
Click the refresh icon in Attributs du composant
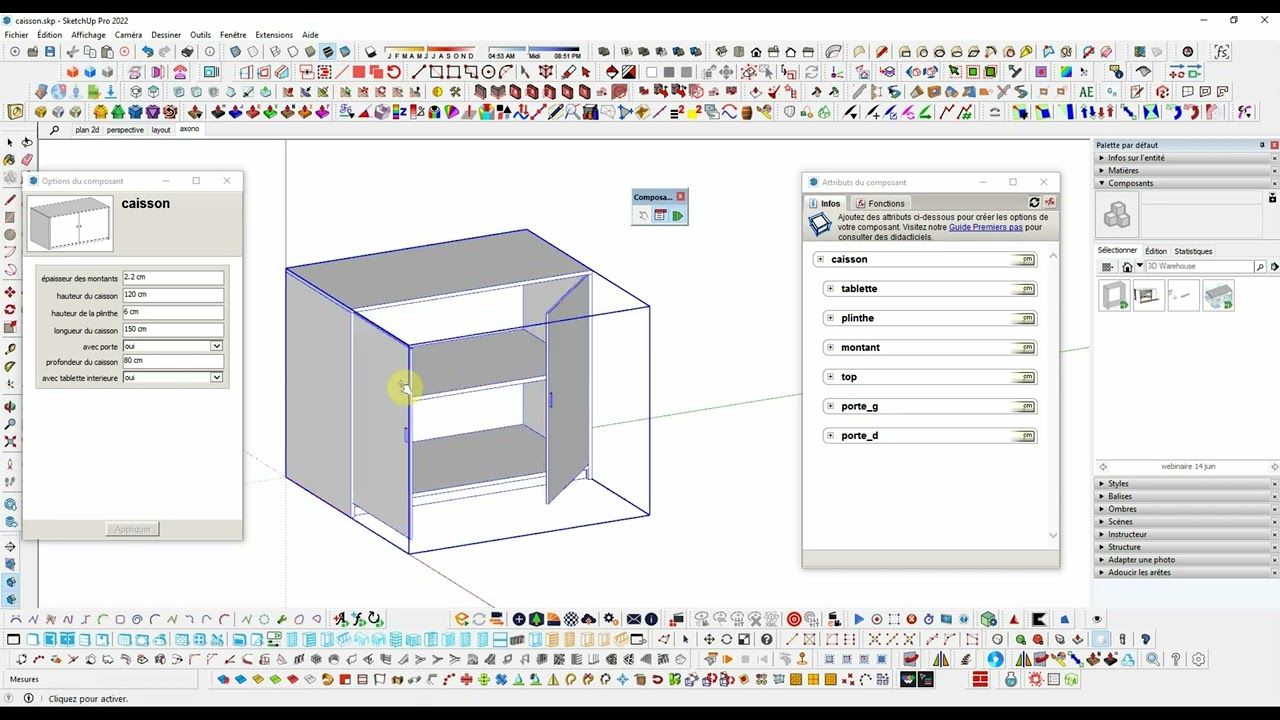coord(1034,203)
